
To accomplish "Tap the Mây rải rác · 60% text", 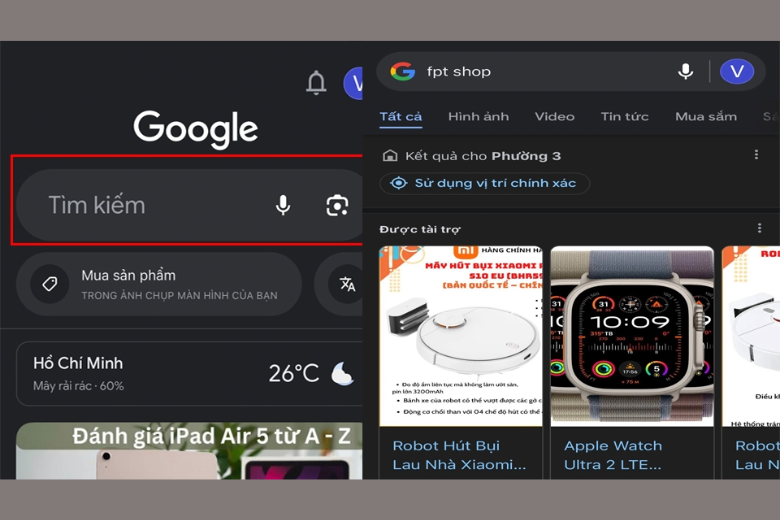I will pos(79,386).
